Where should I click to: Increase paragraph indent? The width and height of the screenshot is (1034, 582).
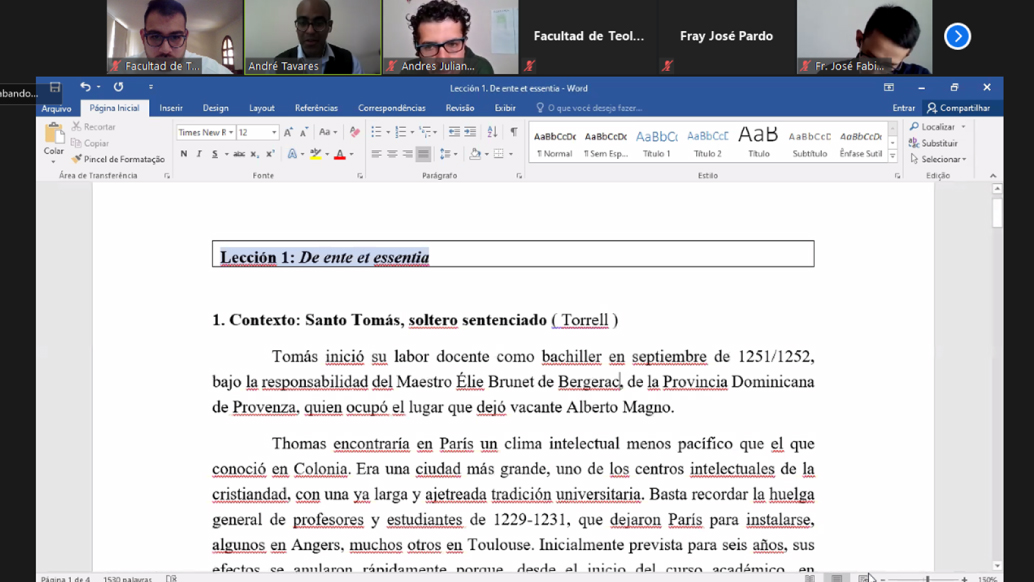click(470, 132)
